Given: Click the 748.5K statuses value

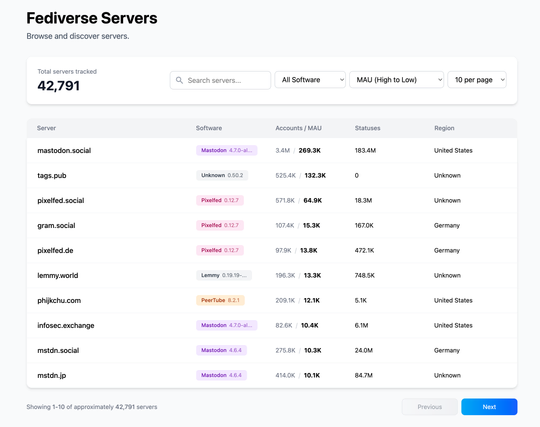Looking at the screenshot, I should (365, 275).
